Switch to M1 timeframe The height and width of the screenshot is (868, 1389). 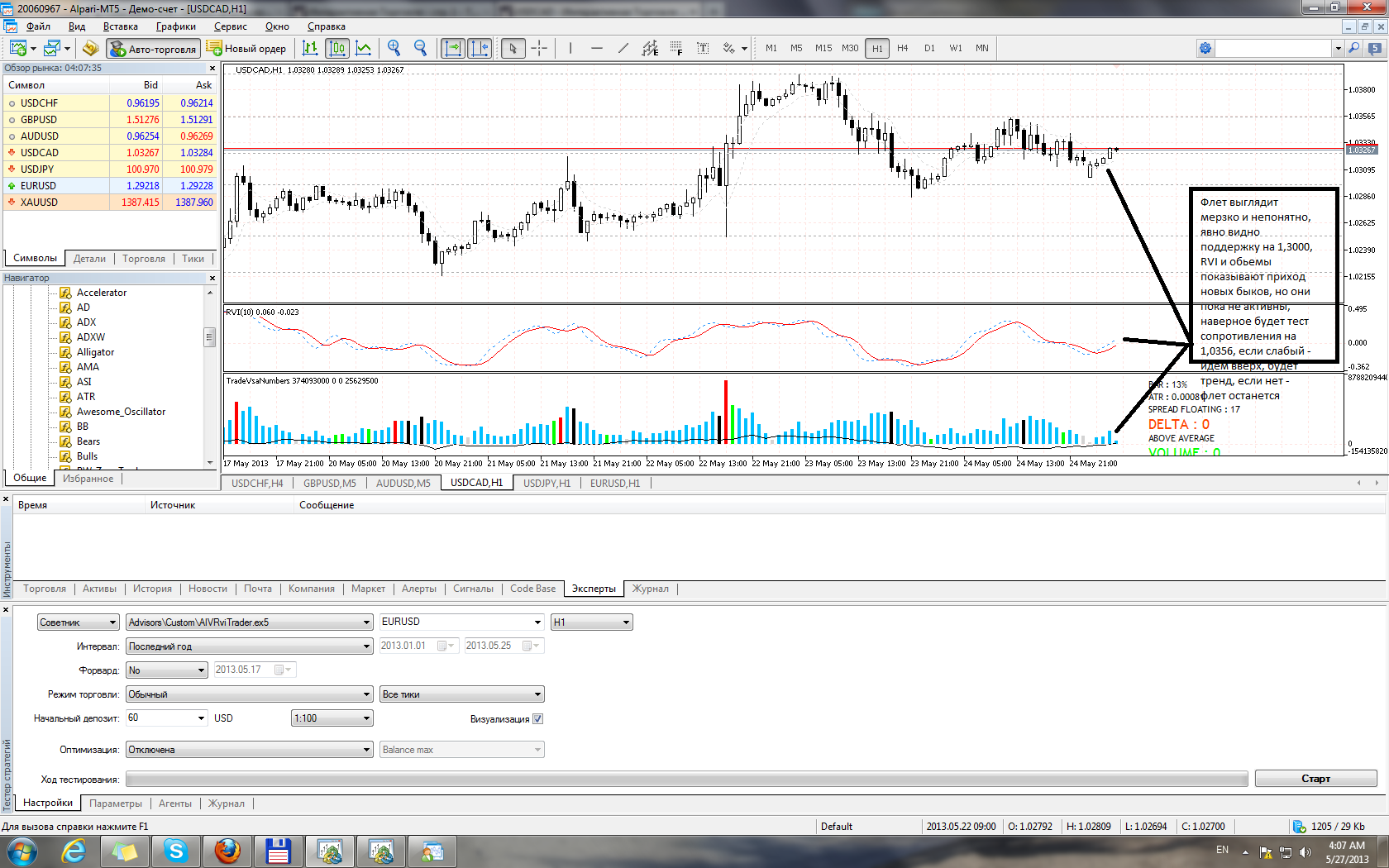point(771,48)
